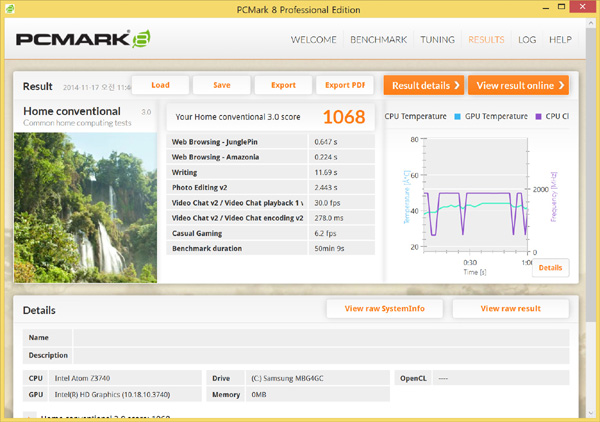Screen dimensions: 600x422
Task: Click the temperature frequency chart
Action: pos(476,195)
